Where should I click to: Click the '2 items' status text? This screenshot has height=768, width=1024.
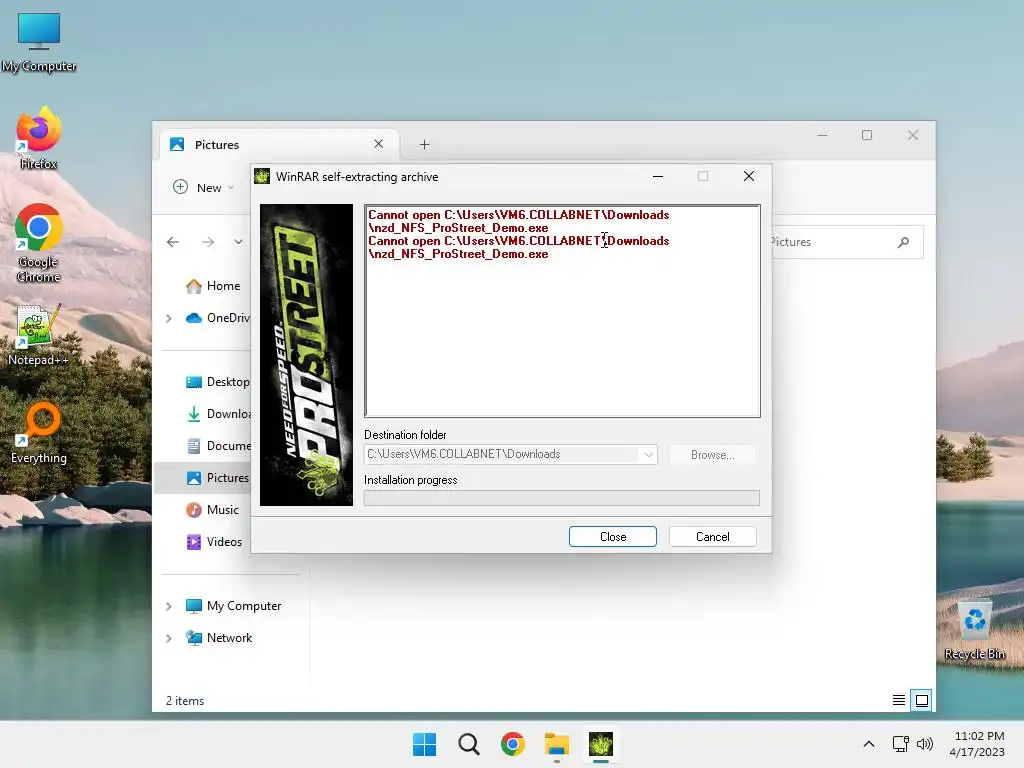click(x=185, y=701)
